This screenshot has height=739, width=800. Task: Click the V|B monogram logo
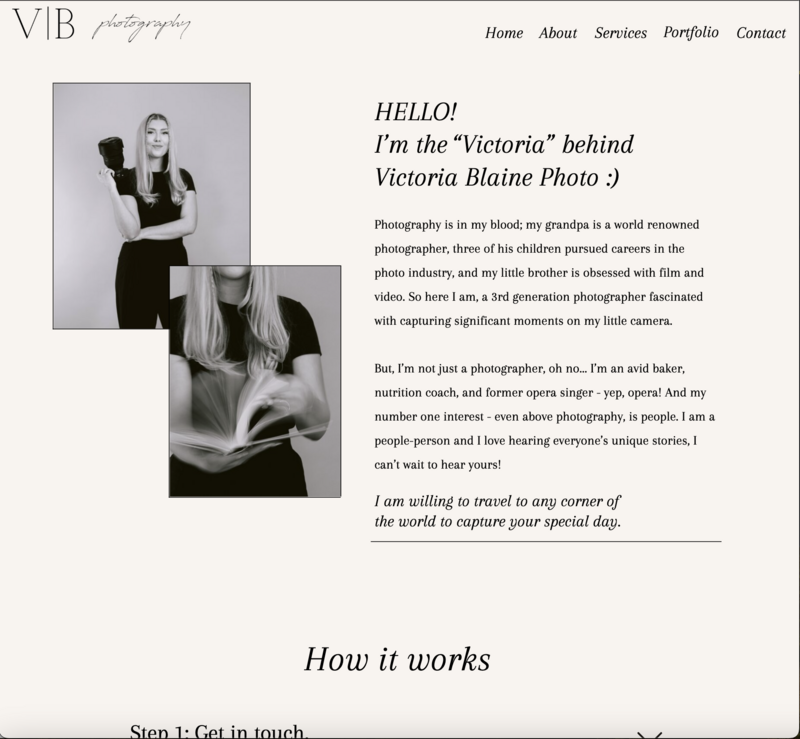(44, 23)
